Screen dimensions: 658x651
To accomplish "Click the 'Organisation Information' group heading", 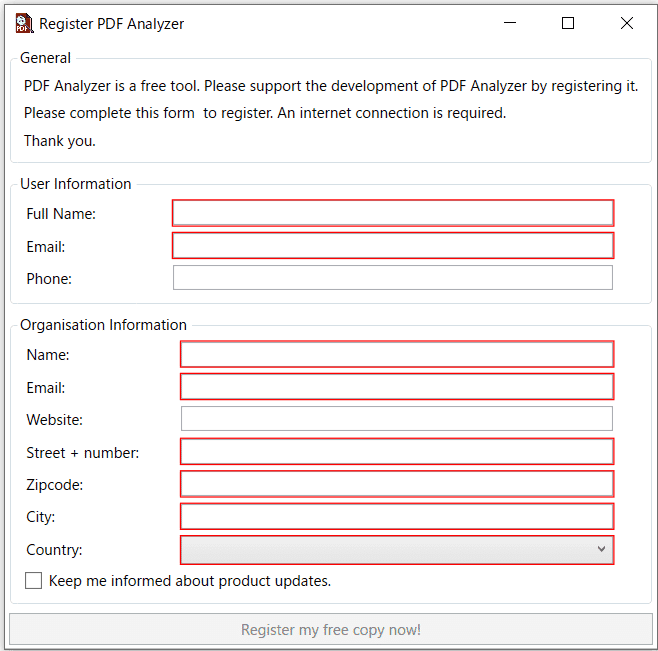I will click(x=103, y=325).
